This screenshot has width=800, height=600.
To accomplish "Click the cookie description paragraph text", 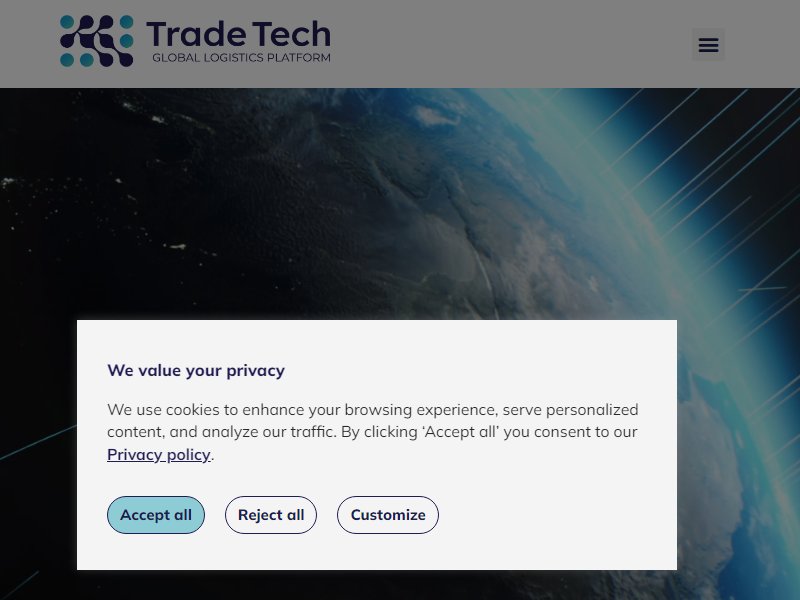I will [372, 432].
